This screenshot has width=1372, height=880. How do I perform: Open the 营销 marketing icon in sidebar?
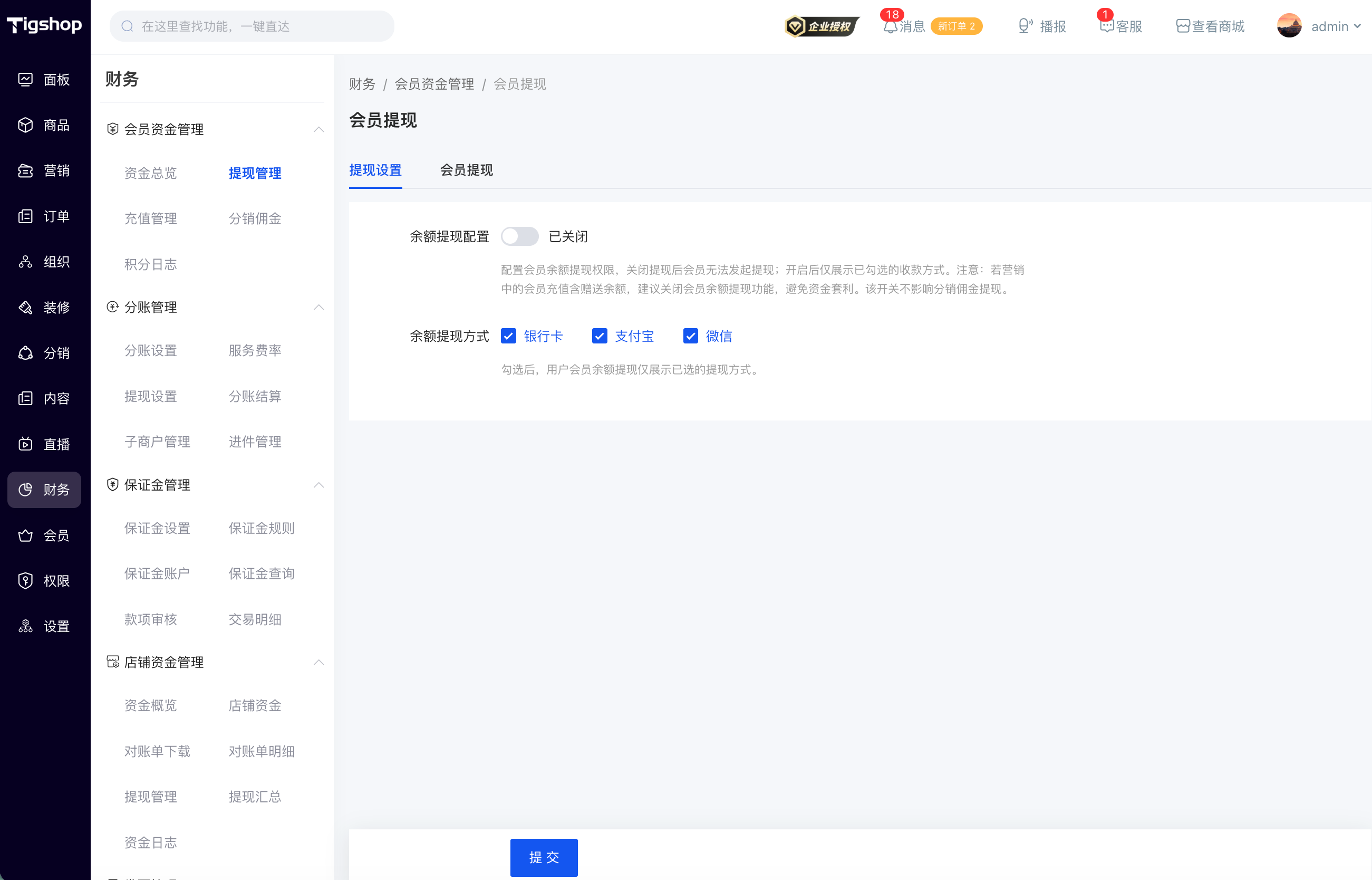tap(25, 171)
